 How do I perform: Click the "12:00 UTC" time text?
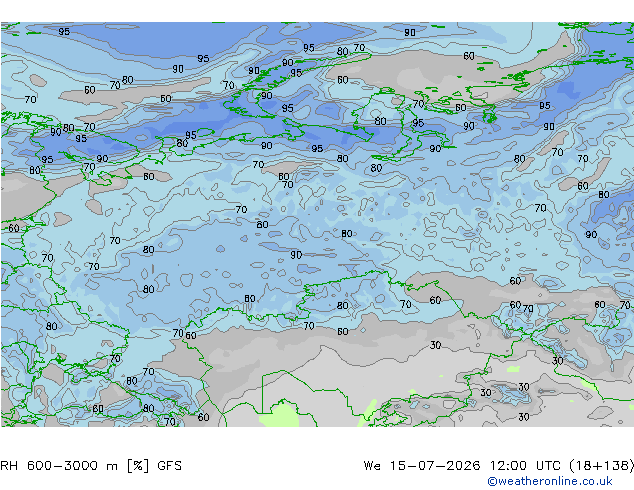click(525, 466)
